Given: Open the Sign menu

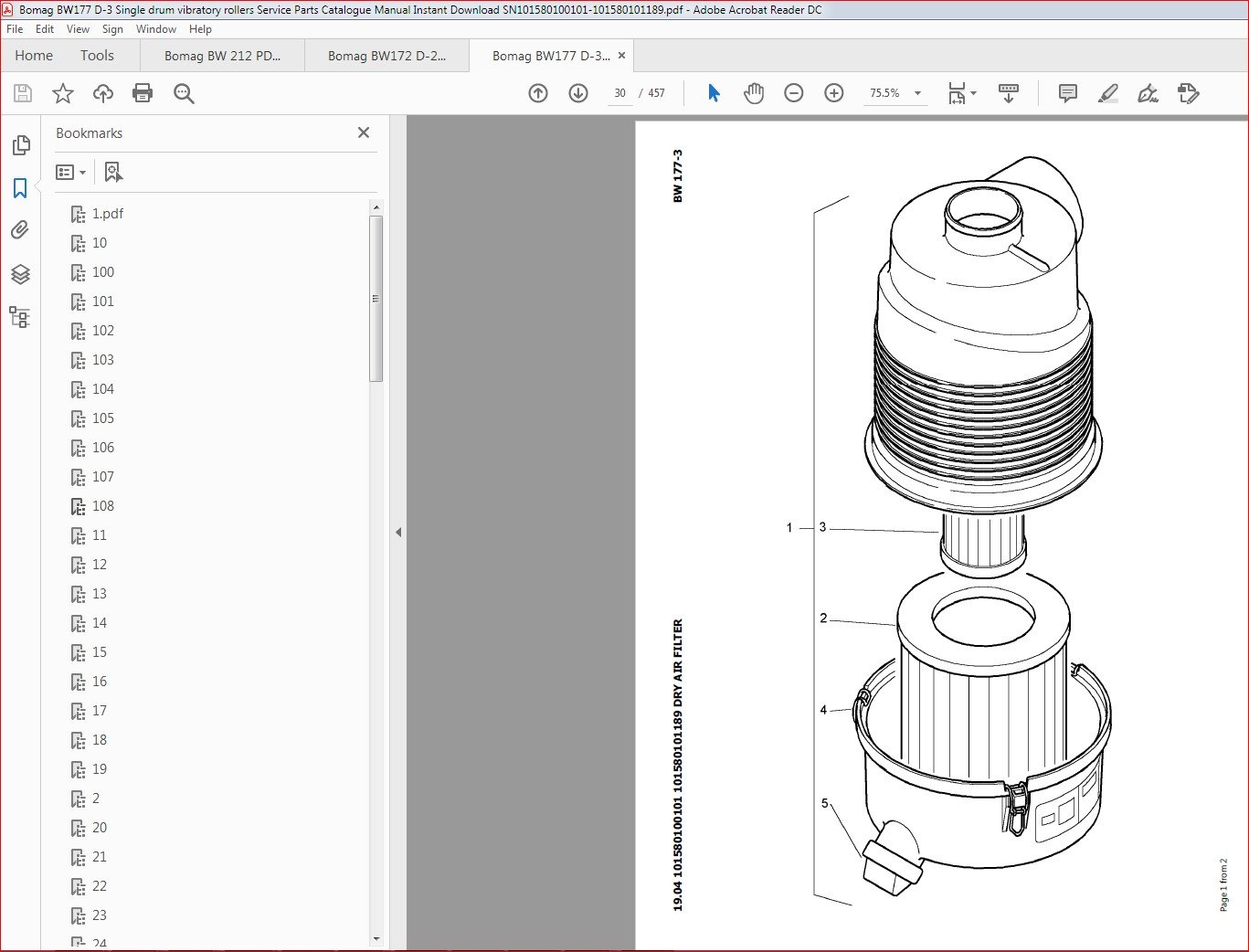Looking at the screenshot, I should 112,29.
